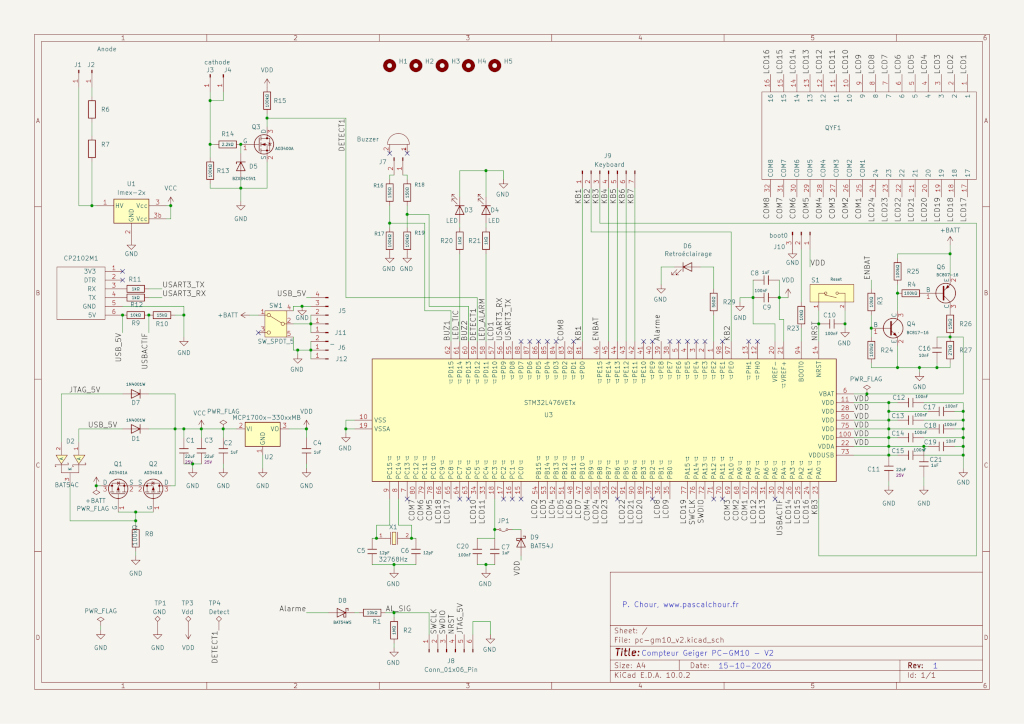Click the Q3 AO3400A MOSFET symbol

[x=266, y=144]
